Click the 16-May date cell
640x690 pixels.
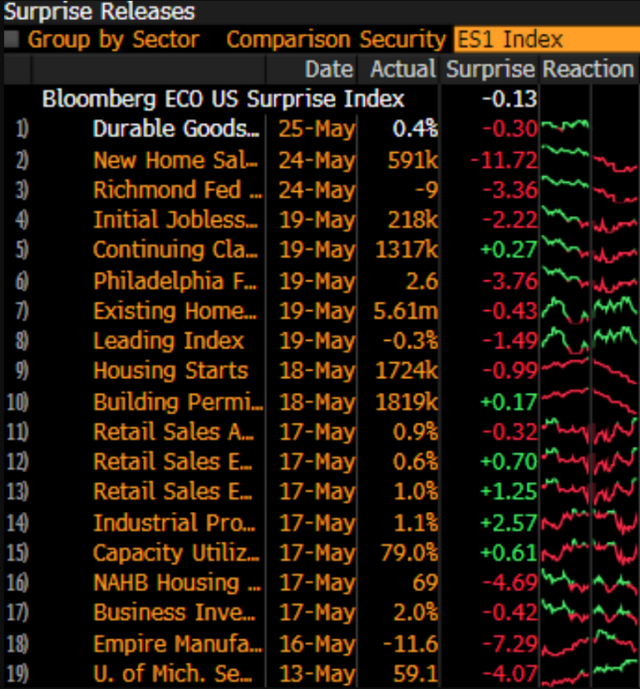coord(316,644)
